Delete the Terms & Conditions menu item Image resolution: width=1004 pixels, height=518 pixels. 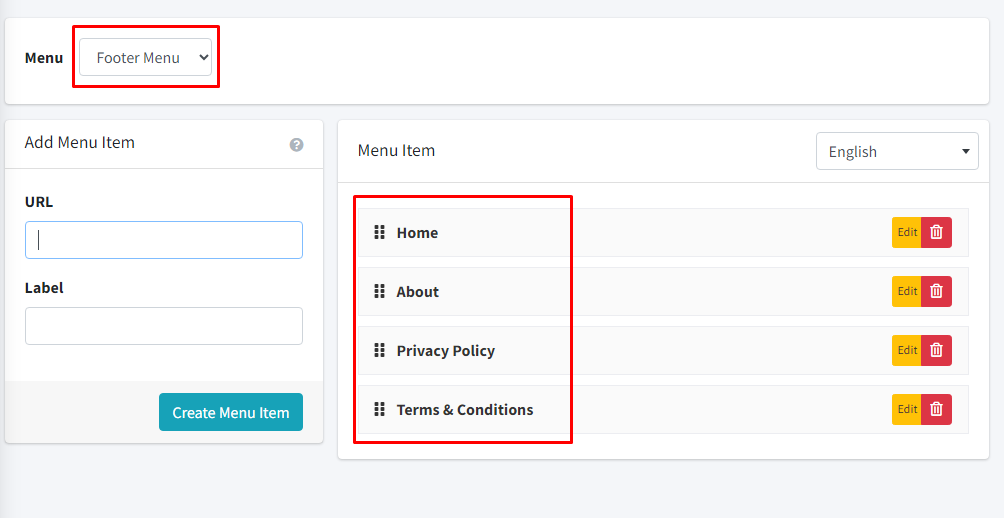click(936, 410)
